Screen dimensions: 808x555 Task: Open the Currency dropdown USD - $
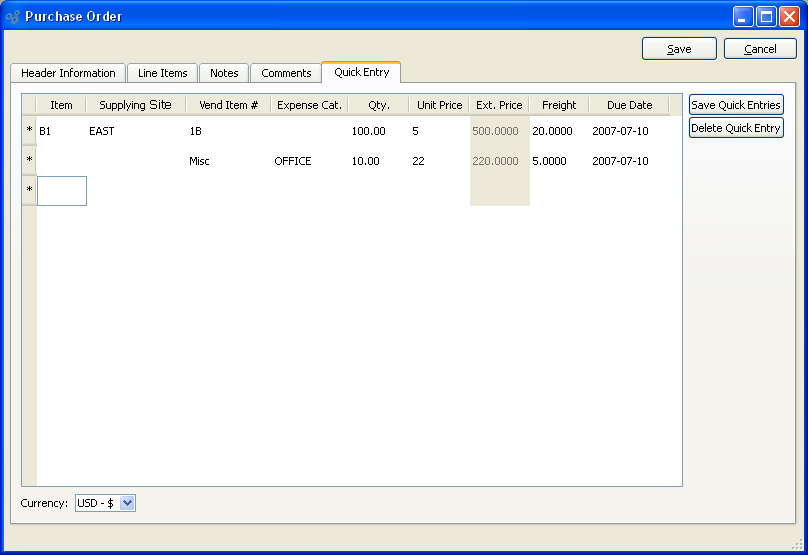click(x=105, y=503)
